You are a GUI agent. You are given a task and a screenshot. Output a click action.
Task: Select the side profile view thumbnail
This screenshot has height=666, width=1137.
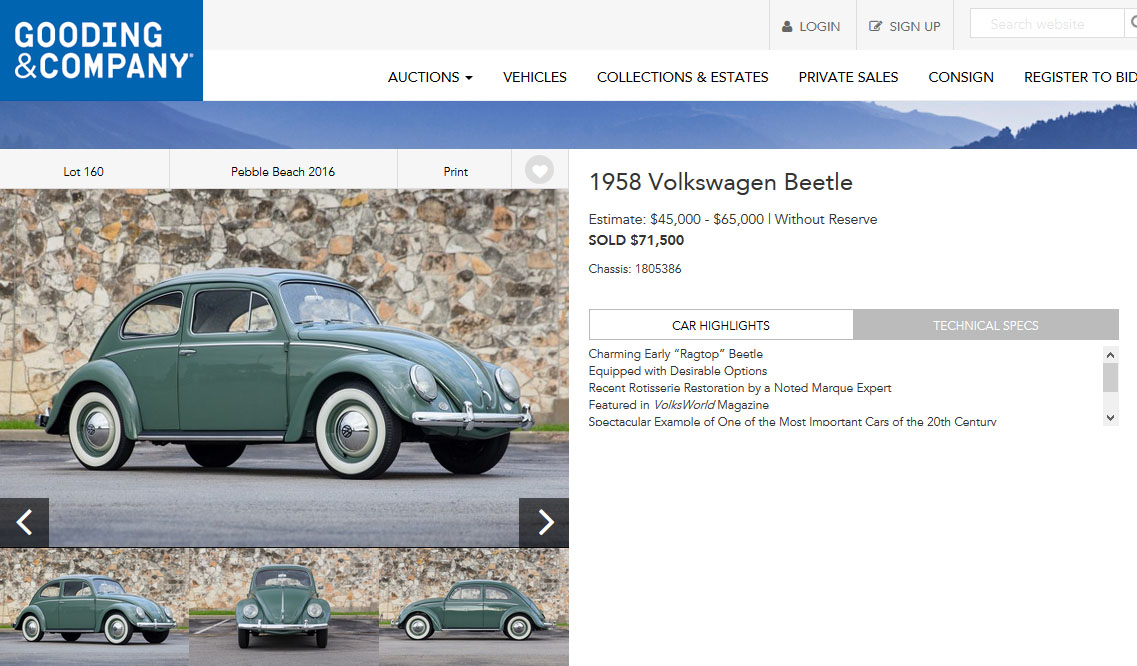point(474,607)
